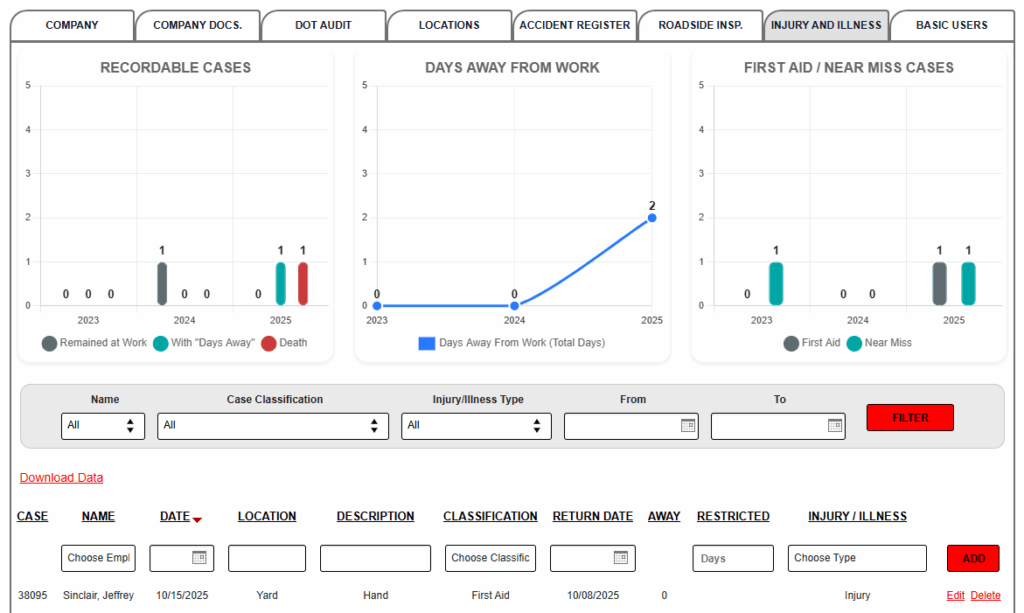This screenshot has width=1024, height=613.
Task: Open the BASIC USERS tab
Action: click(952, 25)
